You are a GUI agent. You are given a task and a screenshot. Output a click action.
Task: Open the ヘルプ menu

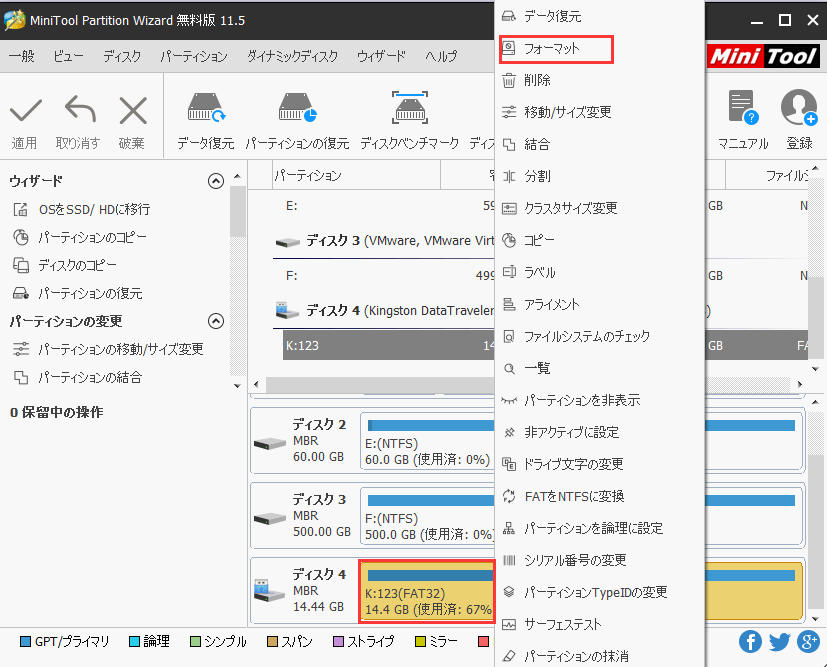pyautogui.click(x=441, y=56)
